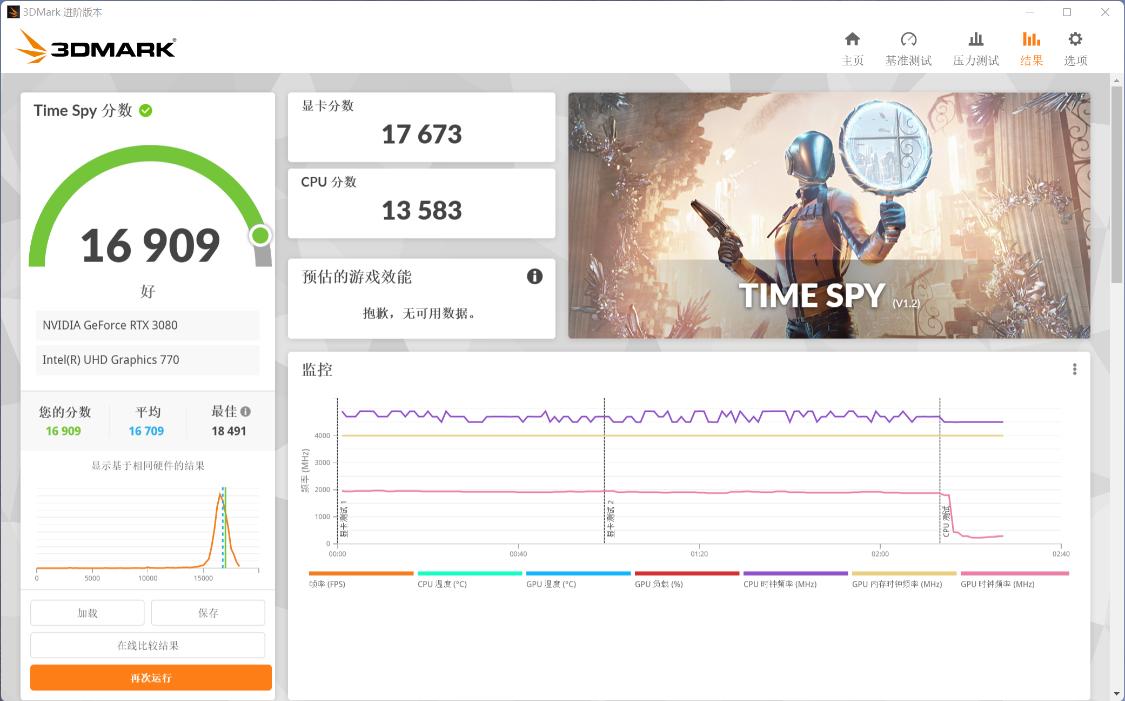Go to the 主页 home icon
The width and height of the screenshot is (1125, 701).
[852, 40]
